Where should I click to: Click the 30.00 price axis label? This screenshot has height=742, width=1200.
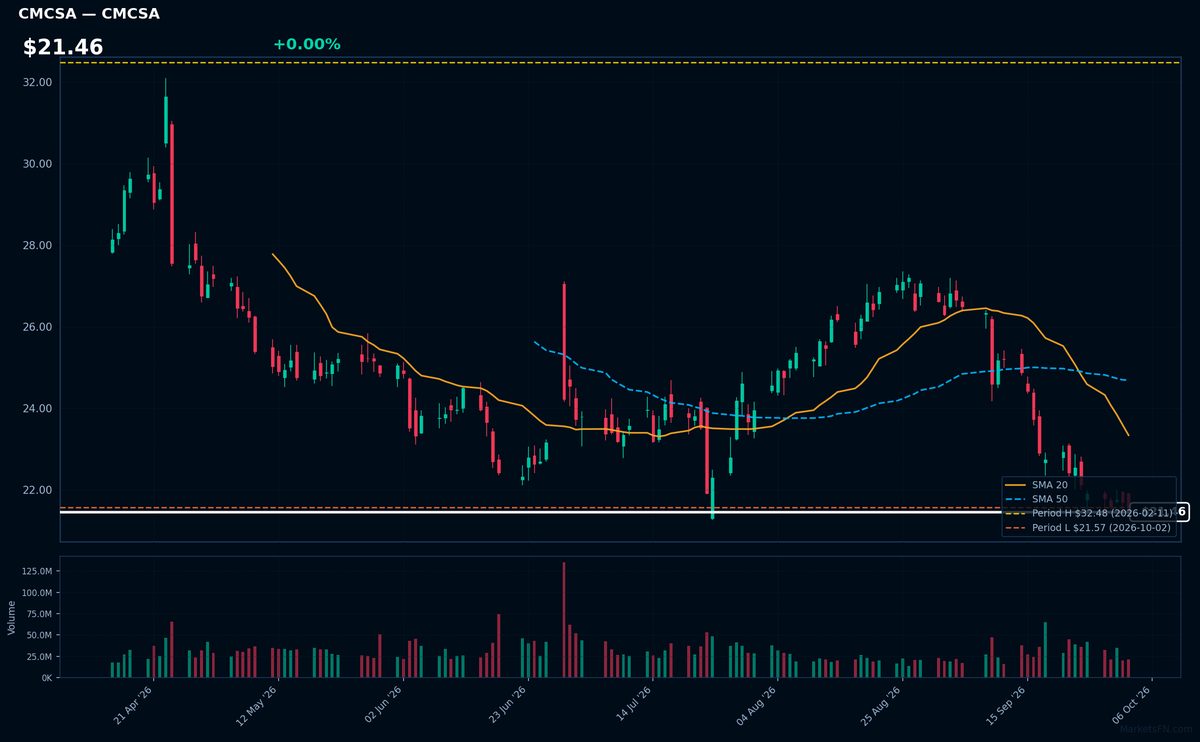(37, 164)
